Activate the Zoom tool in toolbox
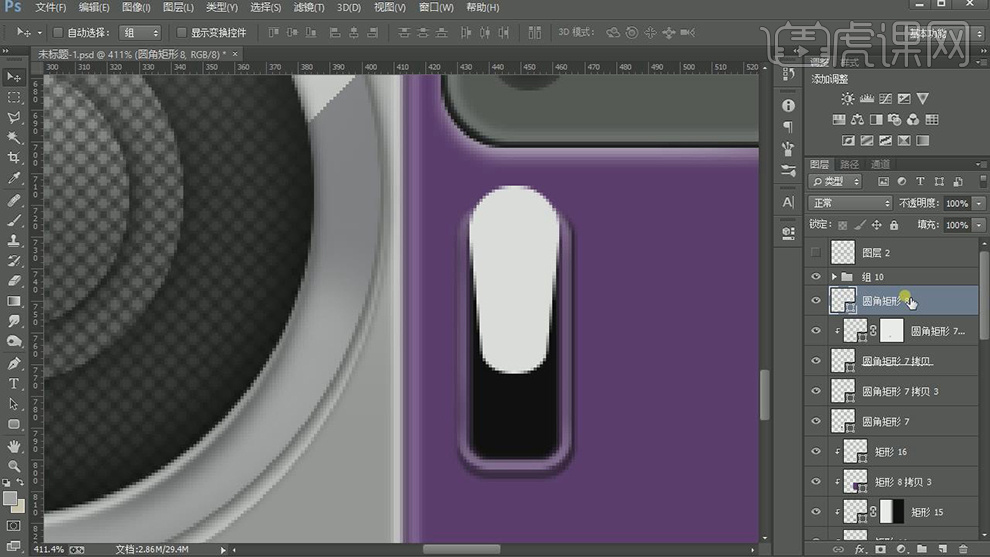The width and height of the screenshot is (990, 557). pos(14,466)
